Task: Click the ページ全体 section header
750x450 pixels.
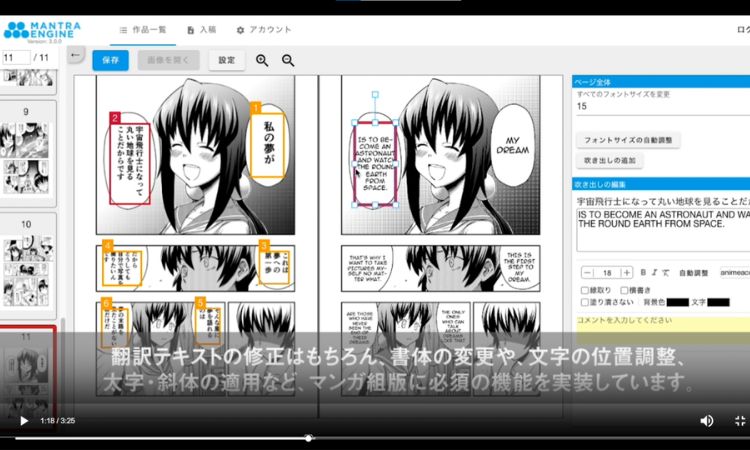Action: [x=661, y=82]
